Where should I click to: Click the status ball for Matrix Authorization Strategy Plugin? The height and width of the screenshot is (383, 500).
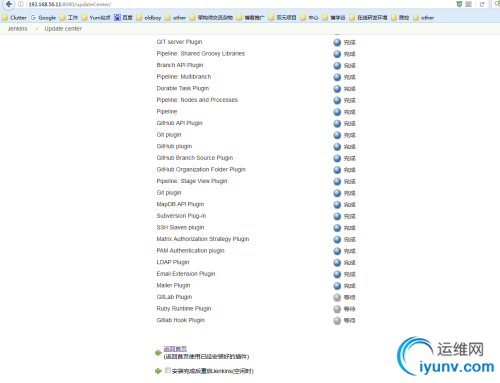(337, 239)
